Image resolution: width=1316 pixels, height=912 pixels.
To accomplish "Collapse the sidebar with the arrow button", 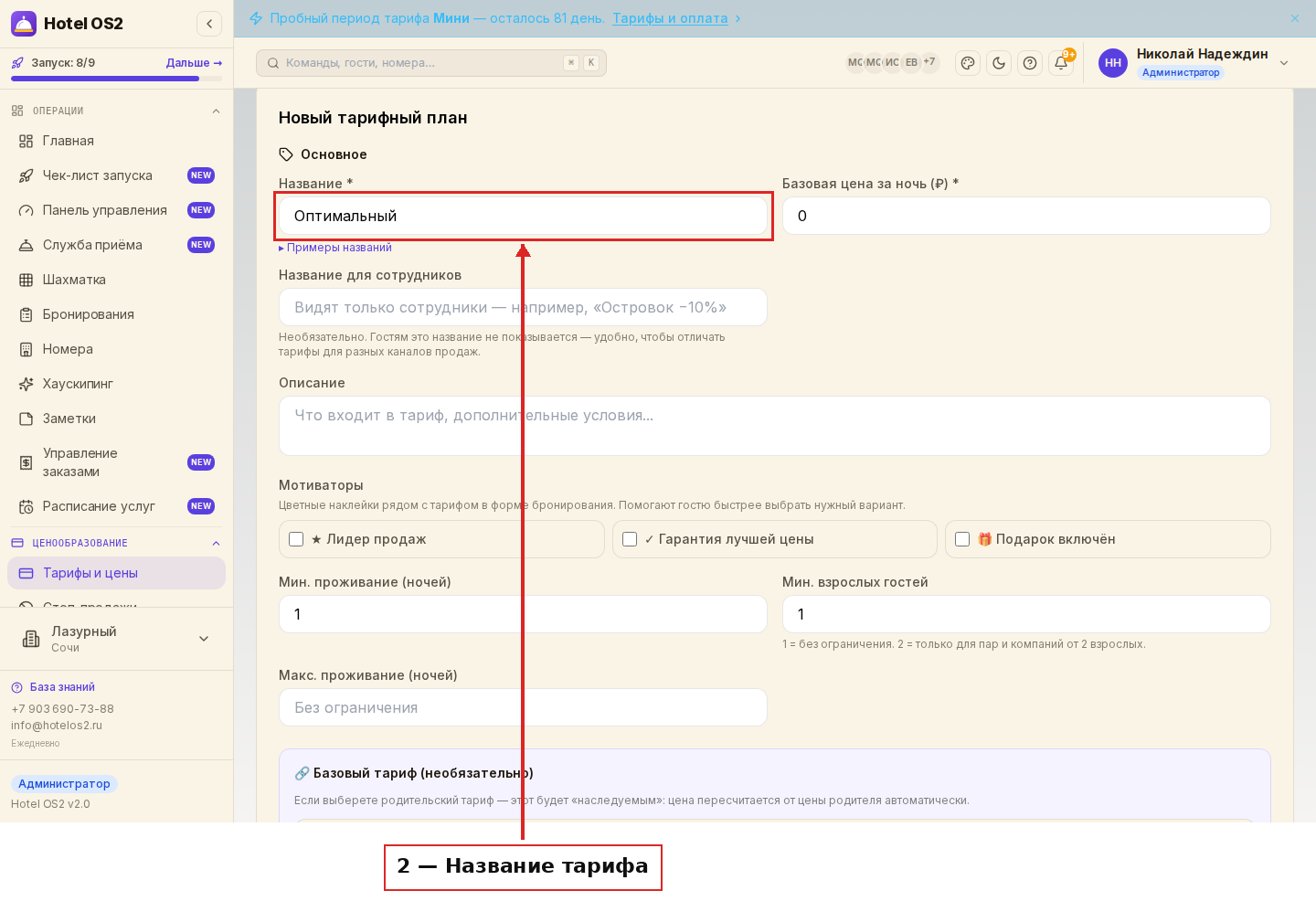I will [x=209, y=24].
